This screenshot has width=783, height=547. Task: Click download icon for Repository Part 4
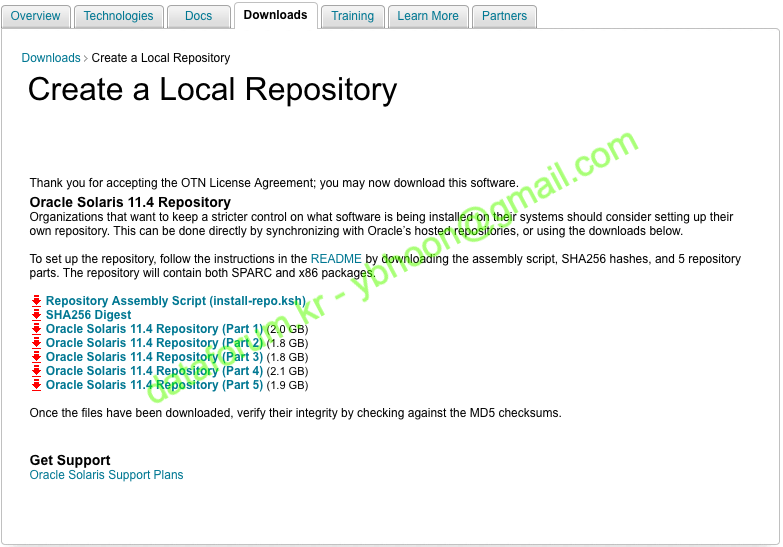point(36,371)
